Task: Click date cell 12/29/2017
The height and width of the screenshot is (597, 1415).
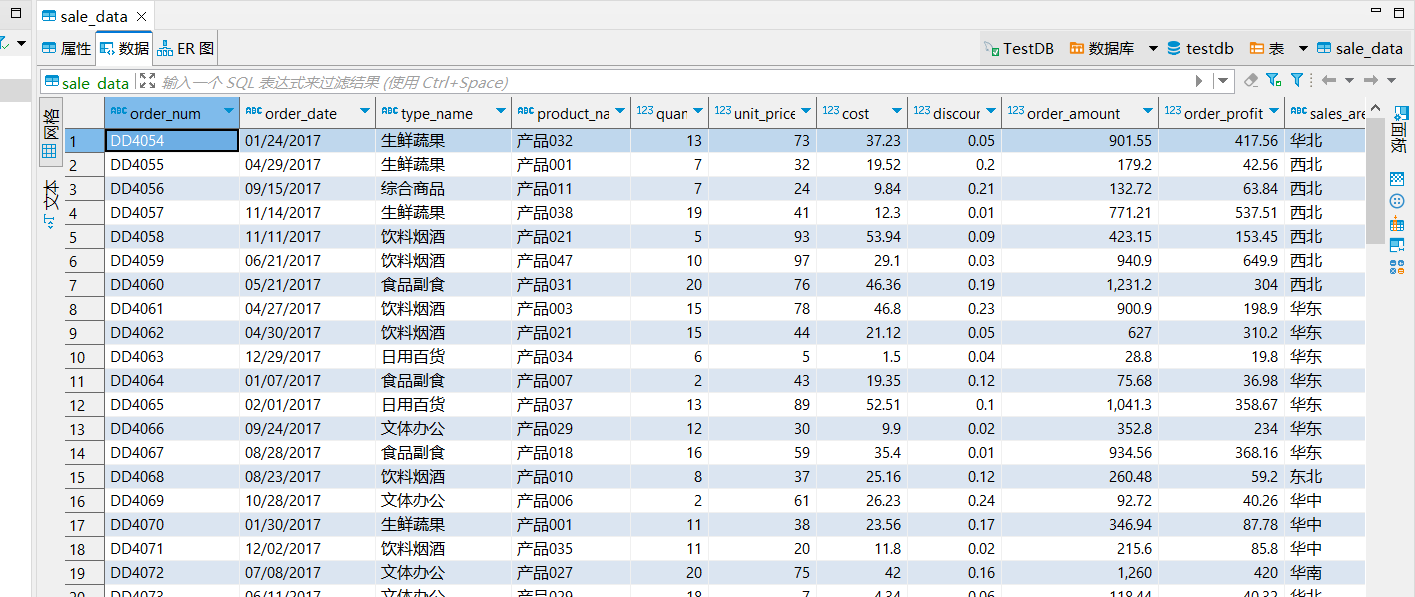Action: tap(307, 357)
